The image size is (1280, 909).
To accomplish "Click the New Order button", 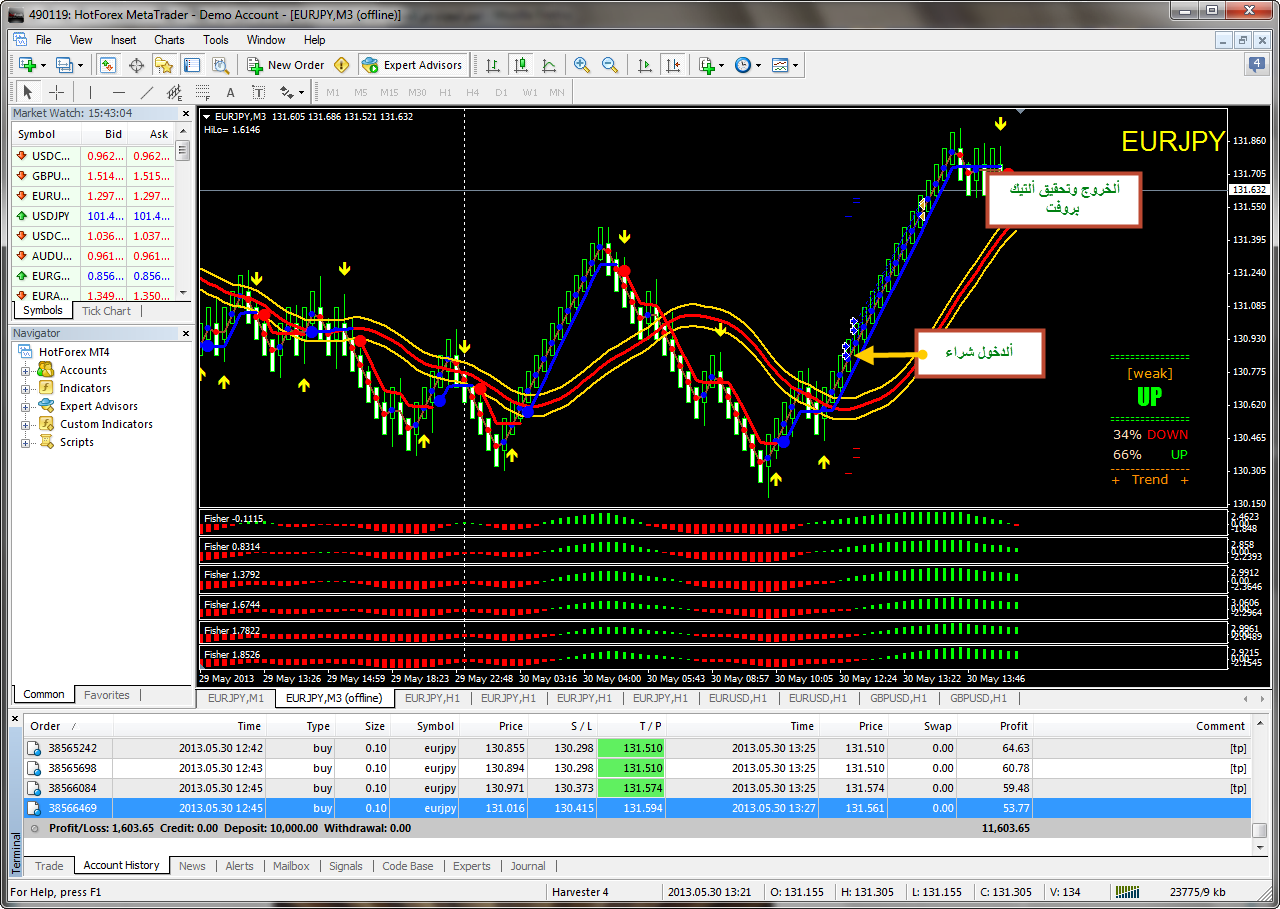I will click(286, 65).
